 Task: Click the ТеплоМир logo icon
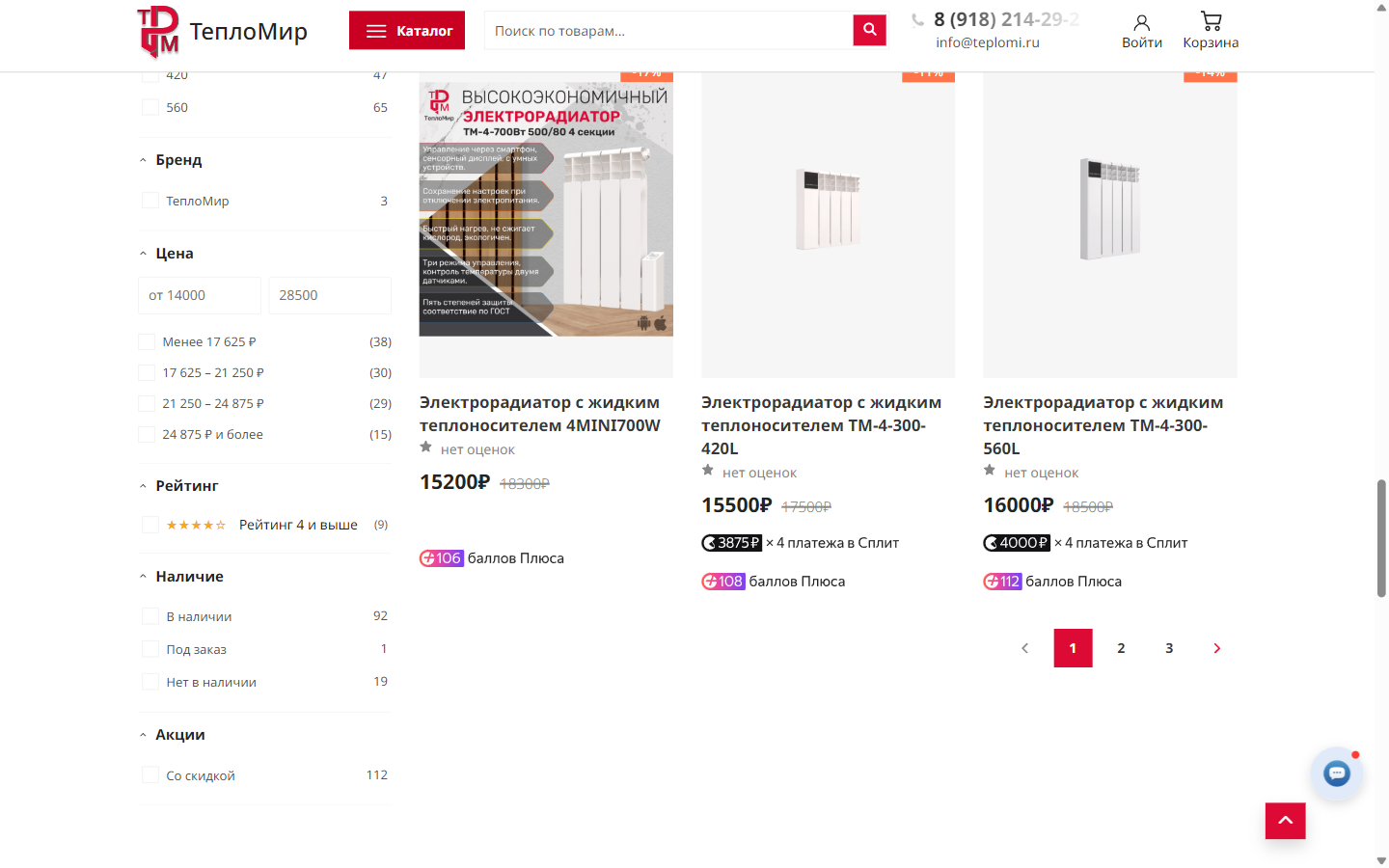(x=158, y=31)
